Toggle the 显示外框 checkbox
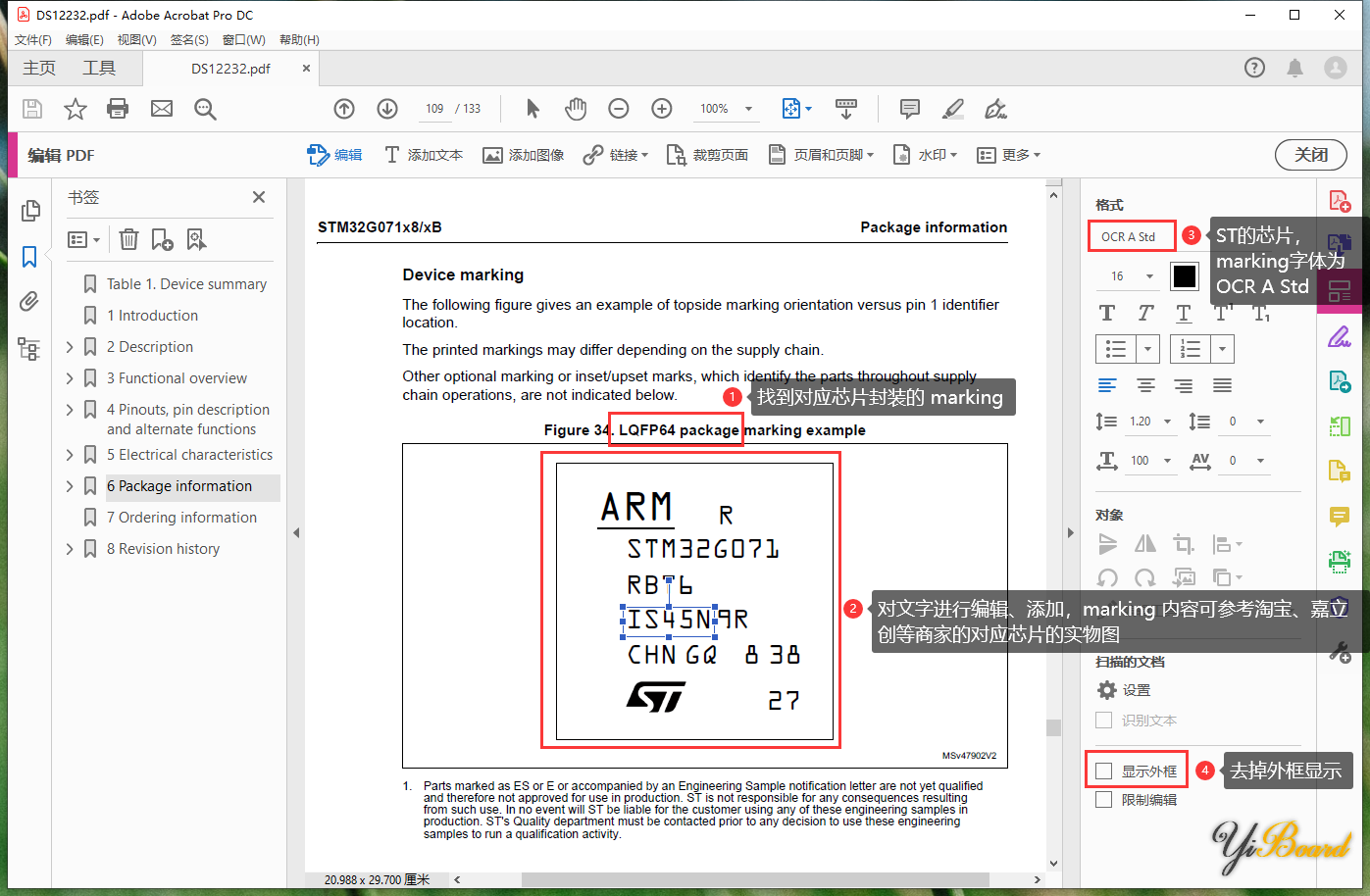Viewport: 1370px width, 896px height. coord(1103,772)
